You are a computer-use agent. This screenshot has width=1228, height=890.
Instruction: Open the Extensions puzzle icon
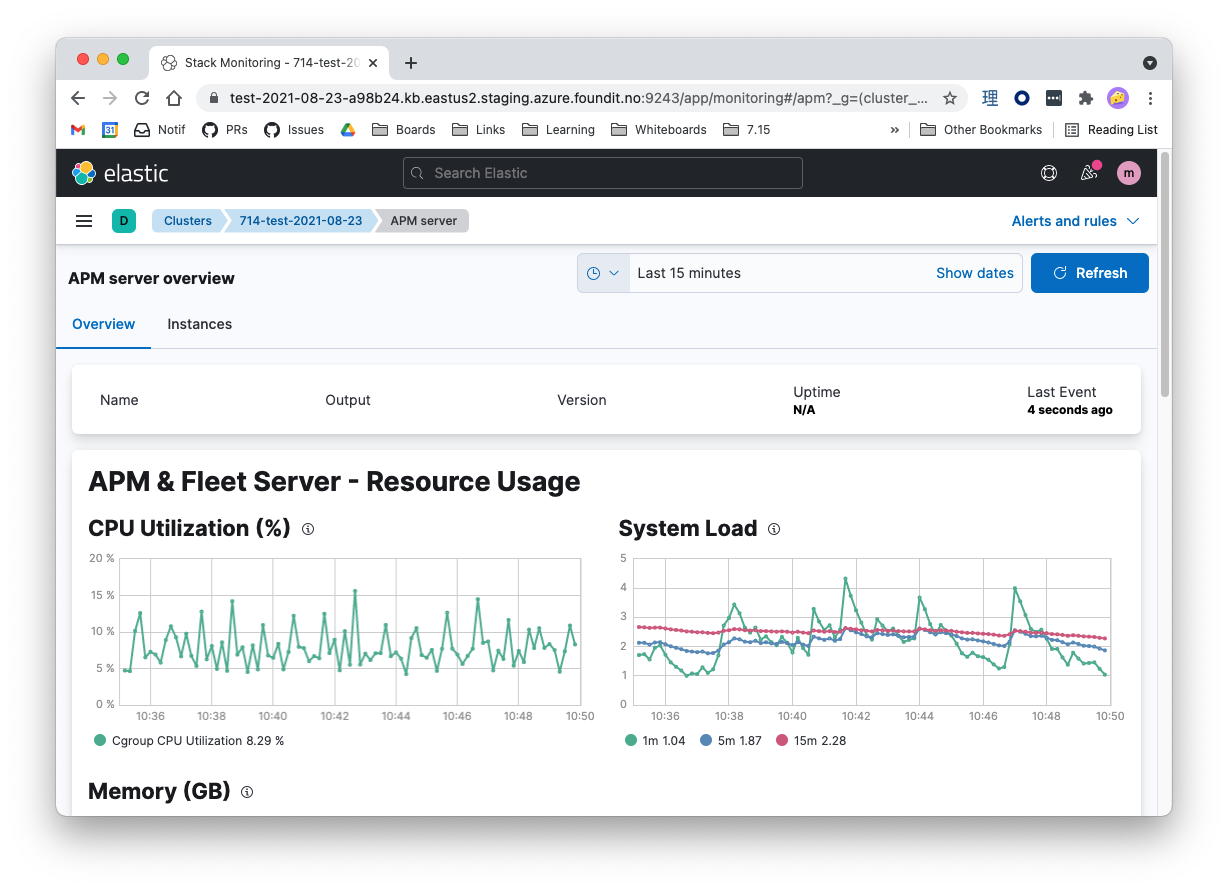[1086, 98]
